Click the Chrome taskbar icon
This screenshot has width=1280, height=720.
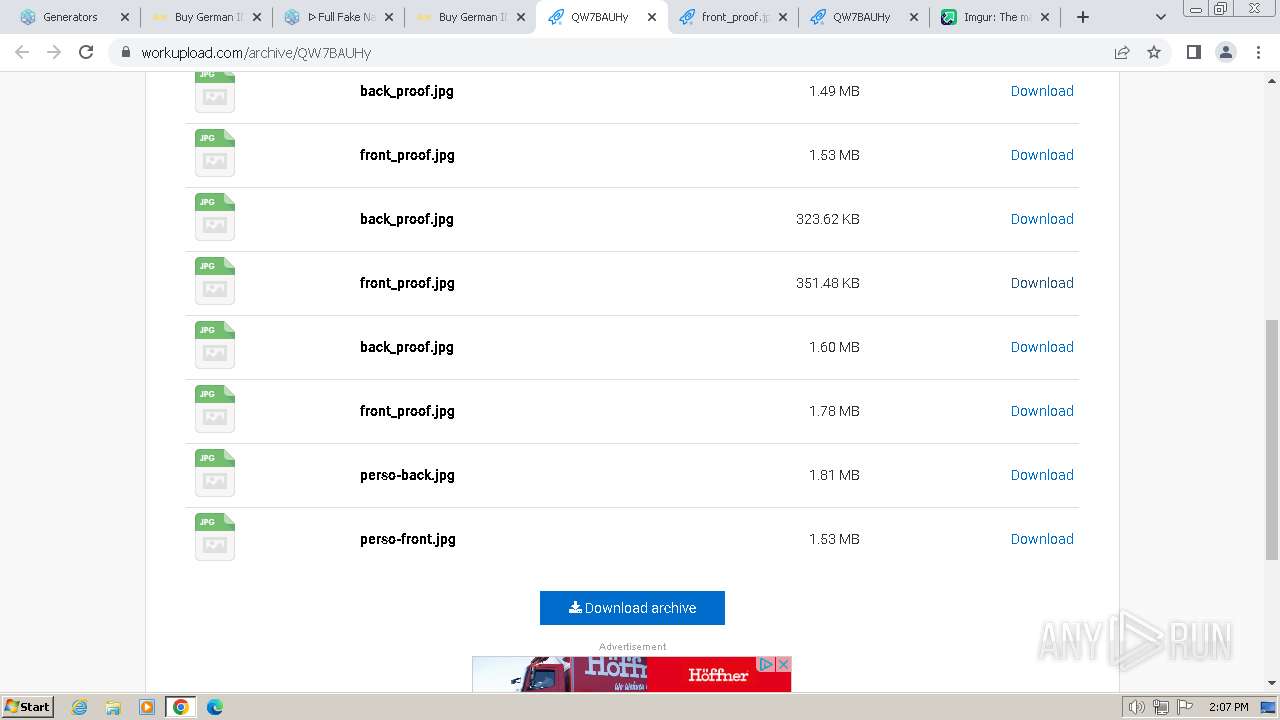coord(180,707)
